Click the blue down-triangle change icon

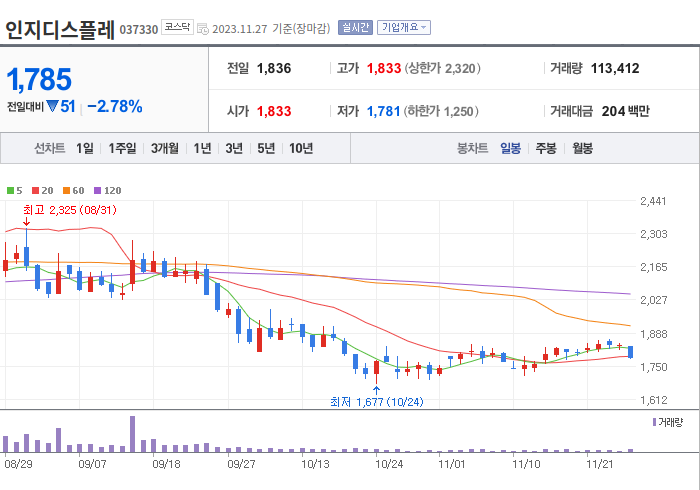pyautogui.click(x=52, y=106)
